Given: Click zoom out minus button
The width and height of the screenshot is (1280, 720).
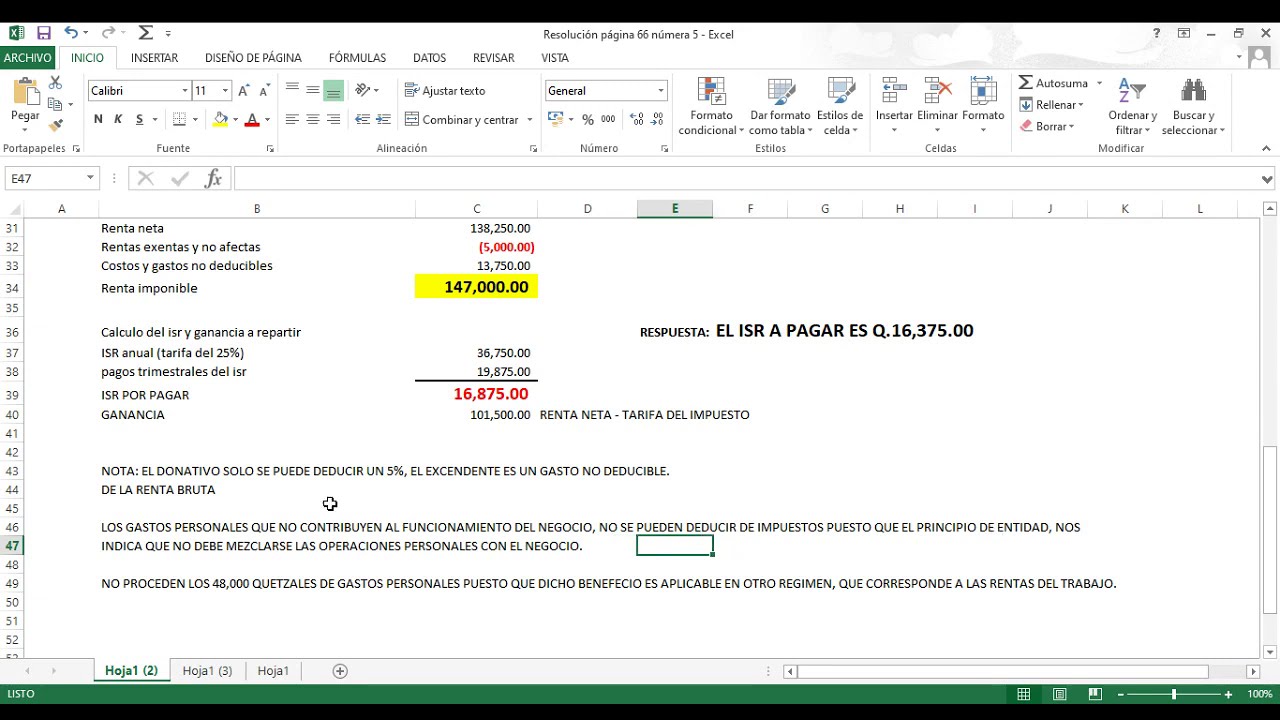Looking at the screenshot, I should click(1121, 694).
